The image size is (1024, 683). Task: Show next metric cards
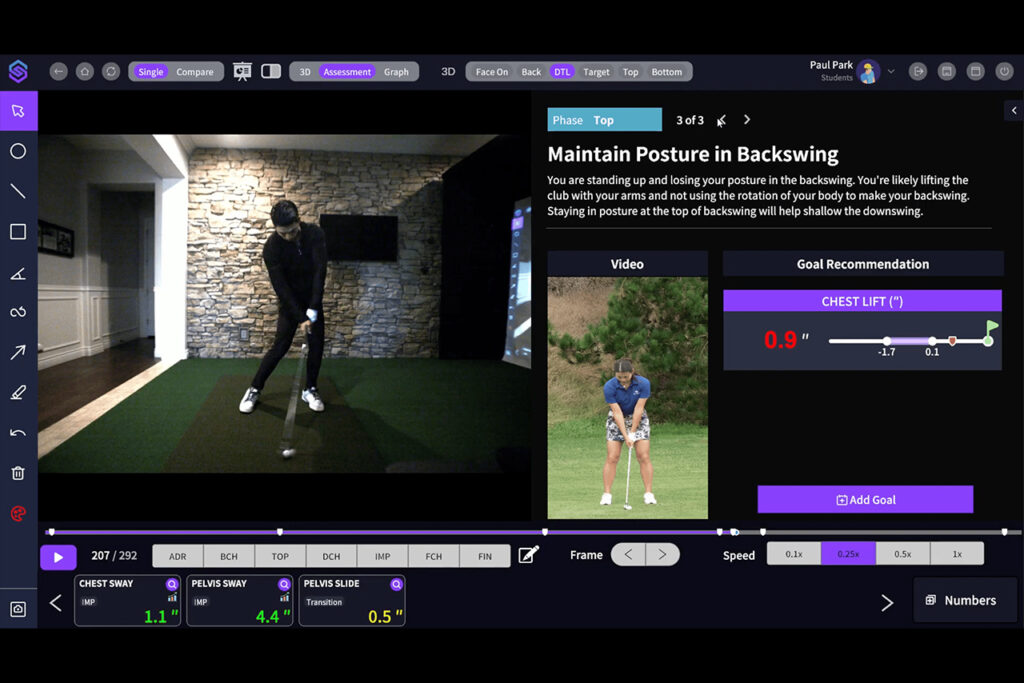click(887, 603)
